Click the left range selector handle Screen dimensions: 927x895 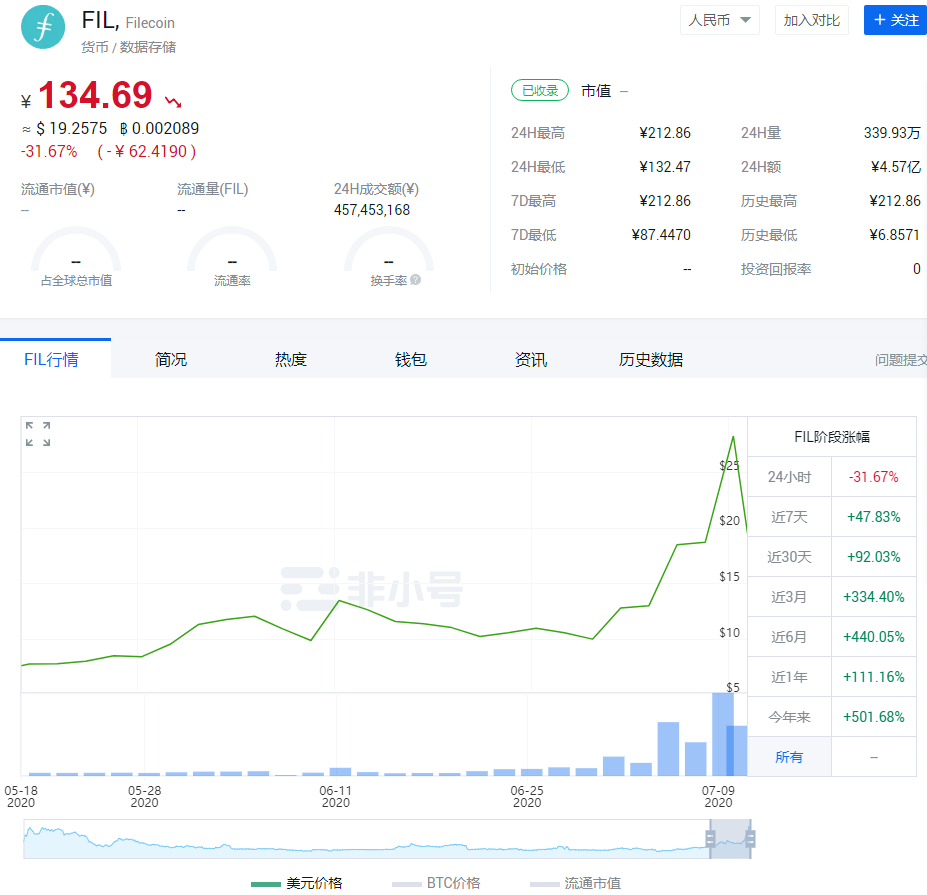711,838
